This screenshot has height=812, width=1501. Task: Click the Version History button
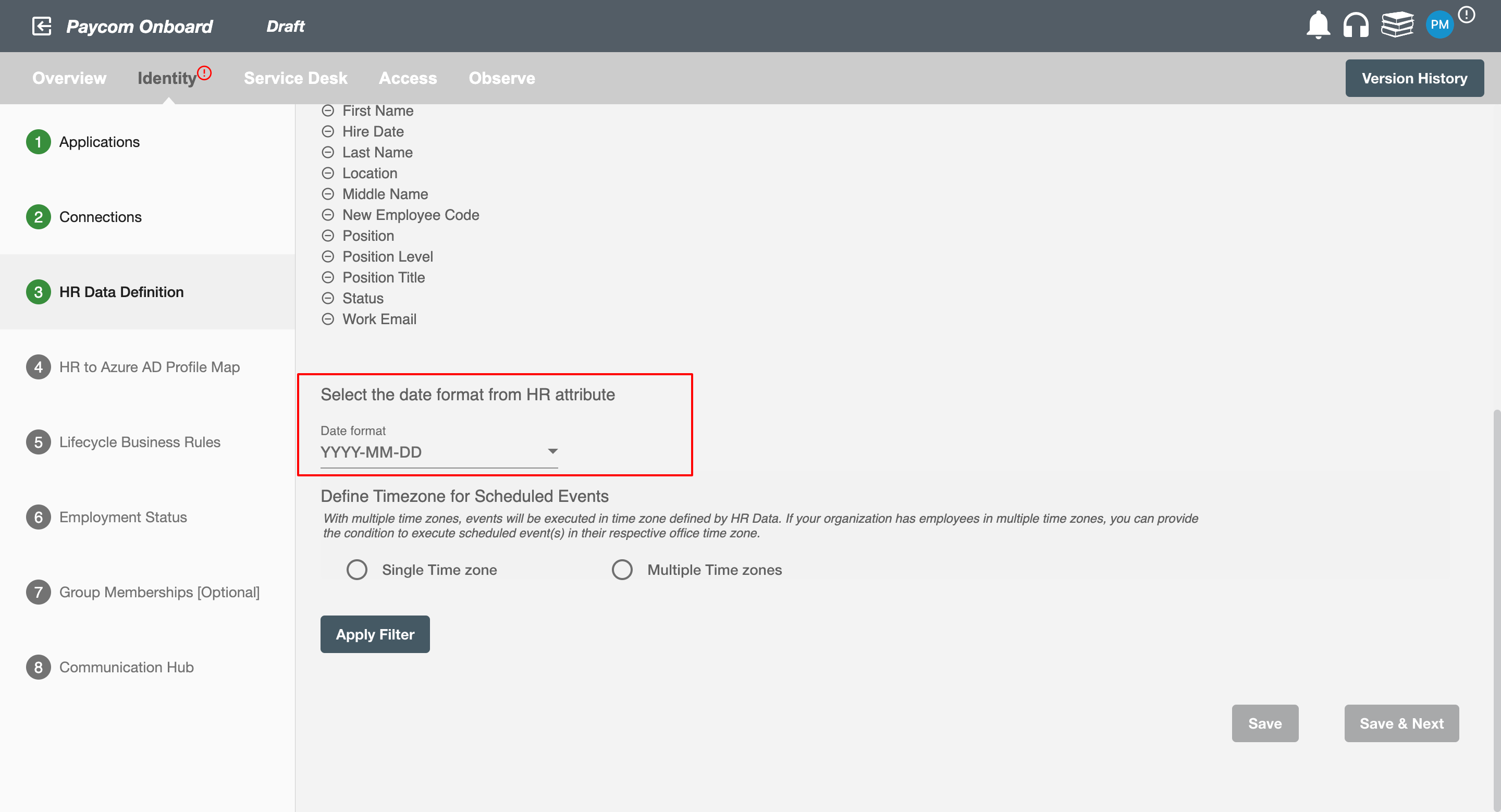(1414, 78)
